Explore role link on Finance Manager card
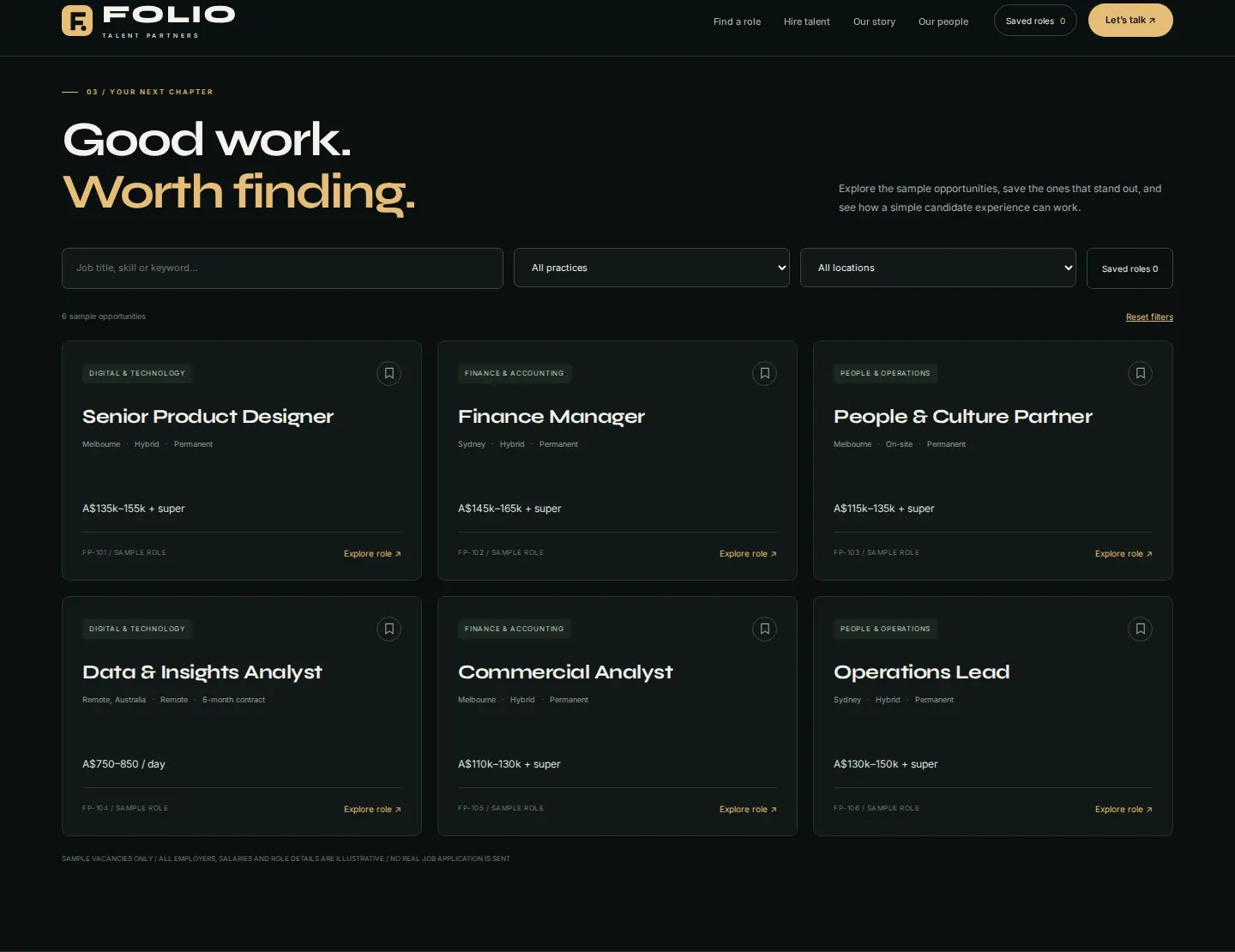The width and height of the screenshot is (1235, 952). pyautogui.click(x=748, y=554)
